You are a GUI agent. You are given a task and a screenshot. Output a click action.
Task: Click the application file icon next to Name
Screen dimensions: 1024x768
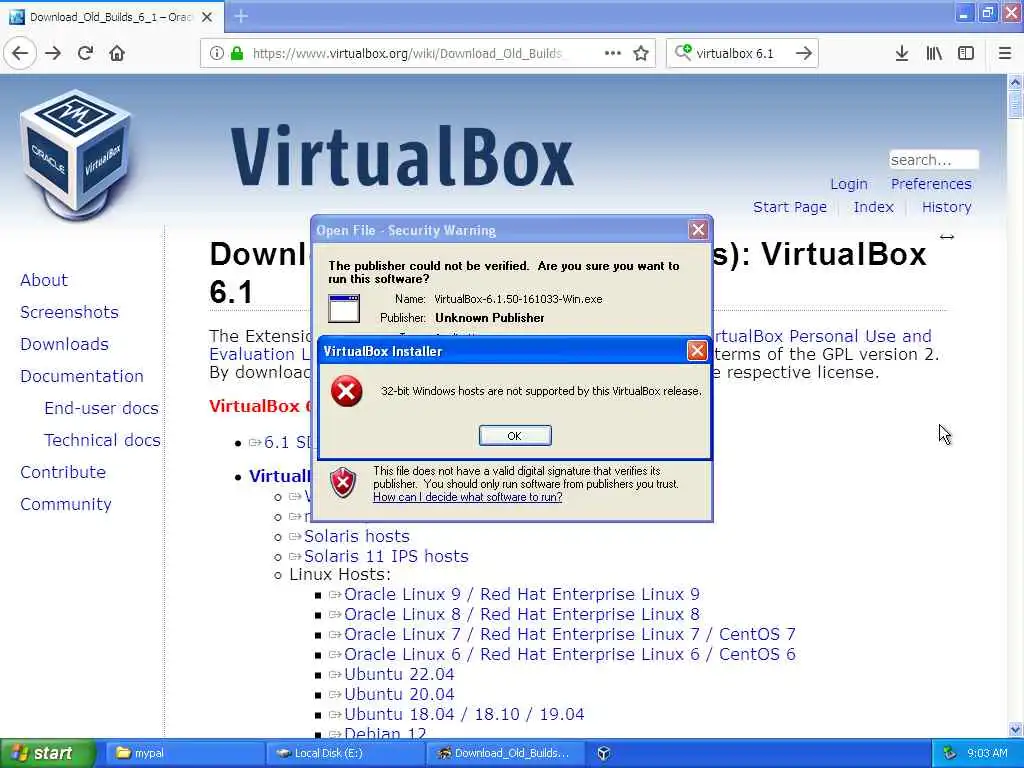[344, 308]
